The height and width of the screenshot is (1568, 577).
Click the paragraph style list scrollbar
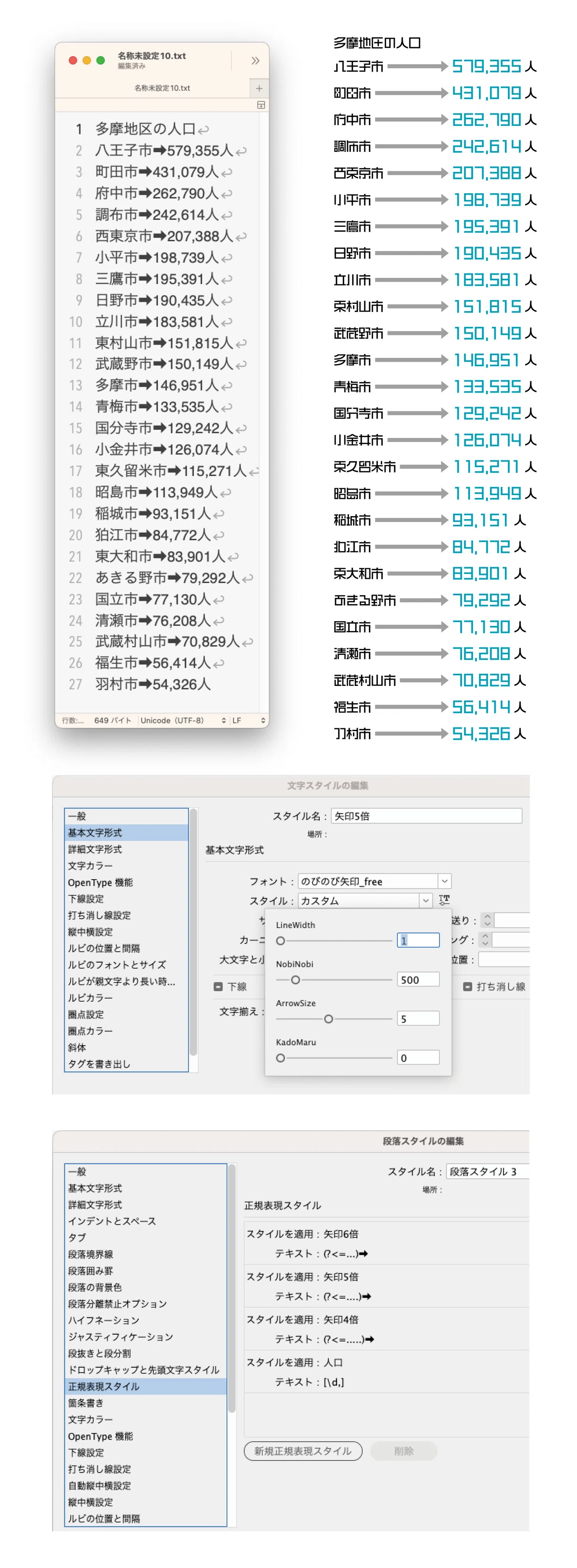point(231,1287)
